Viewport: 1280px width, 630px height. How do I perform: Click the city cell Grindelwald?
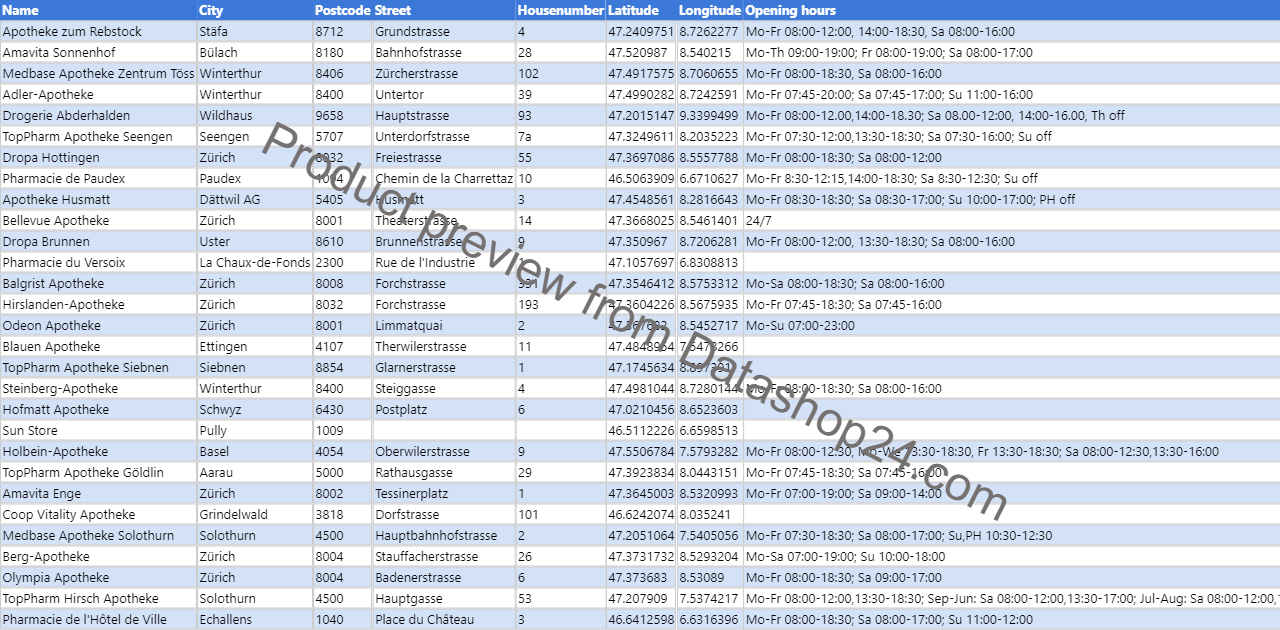[254, 515]
